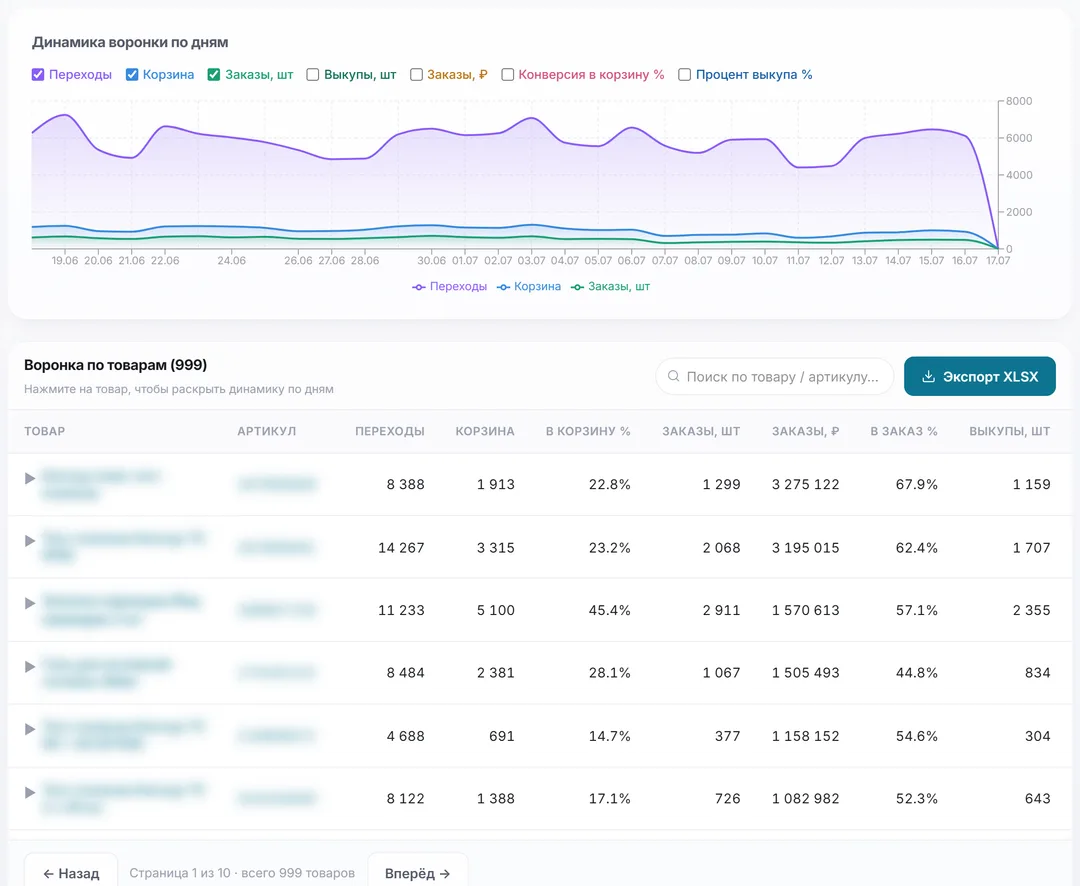1080x886 pixels.
Task: Click the Корзина legend marker below the chart
Action: 503,287
